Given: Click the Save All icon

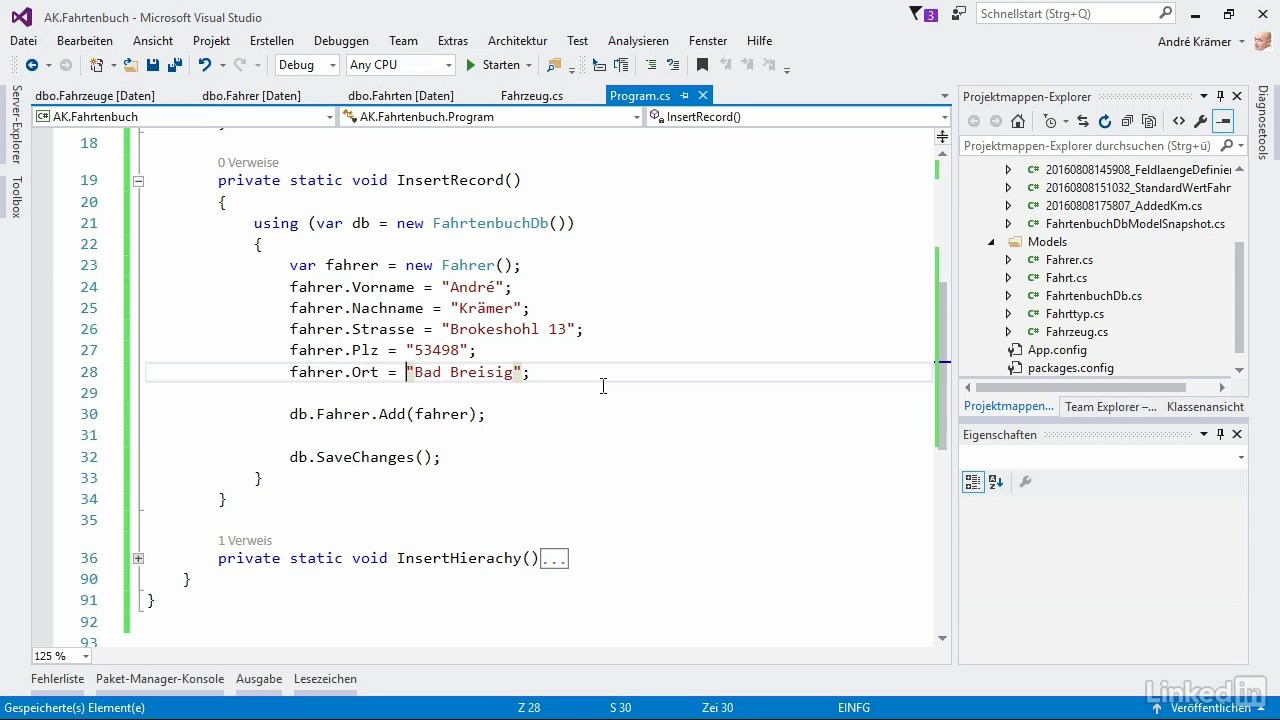Looking at the screenshot, I should 174,65.
